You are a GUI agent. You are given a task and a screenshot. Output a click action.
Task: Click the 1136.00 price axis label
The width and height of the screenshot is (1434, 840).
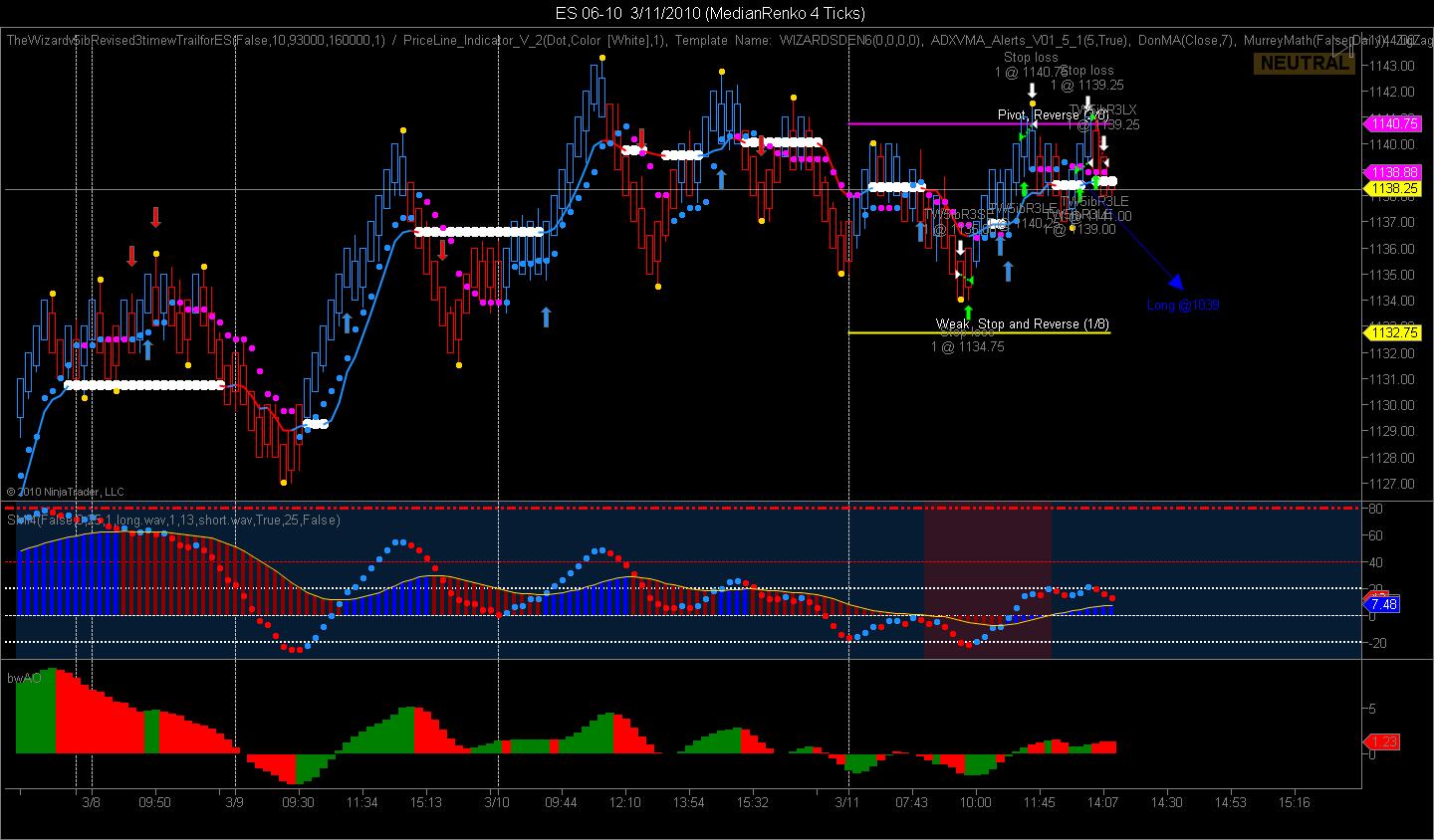[x=1392, y=249]
